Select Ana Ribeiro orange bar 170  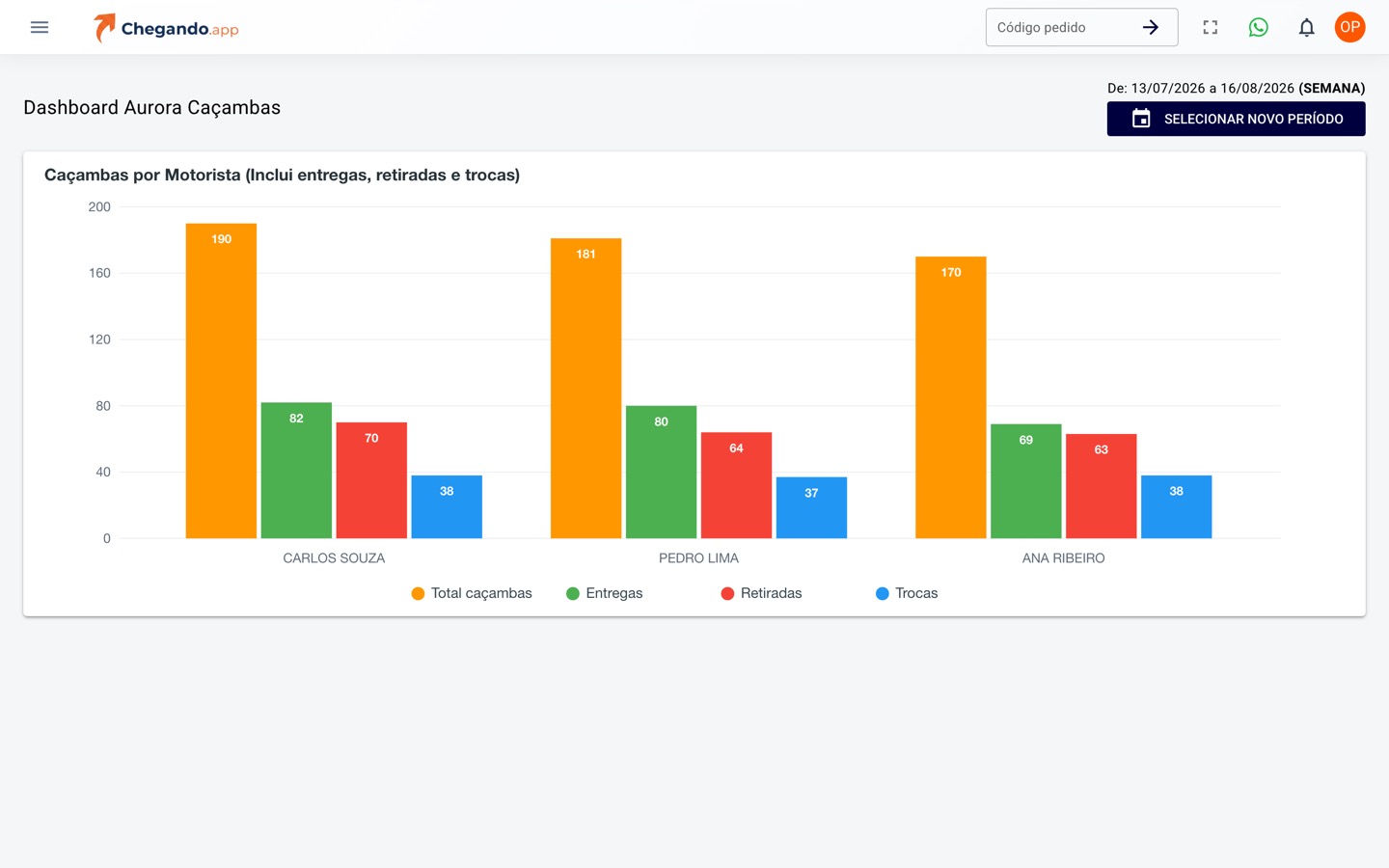[951, 397]
